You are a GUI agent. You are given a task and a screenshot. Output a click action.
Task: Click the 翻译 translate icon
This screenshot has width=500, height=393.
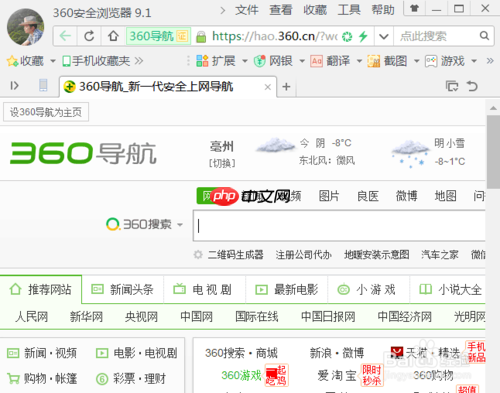coord(316,61)
